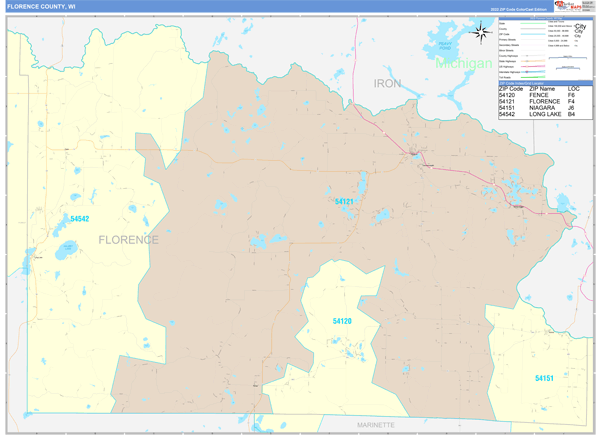
Task: Select the 54542 ZIP code map label
Action: click(80, 219)
